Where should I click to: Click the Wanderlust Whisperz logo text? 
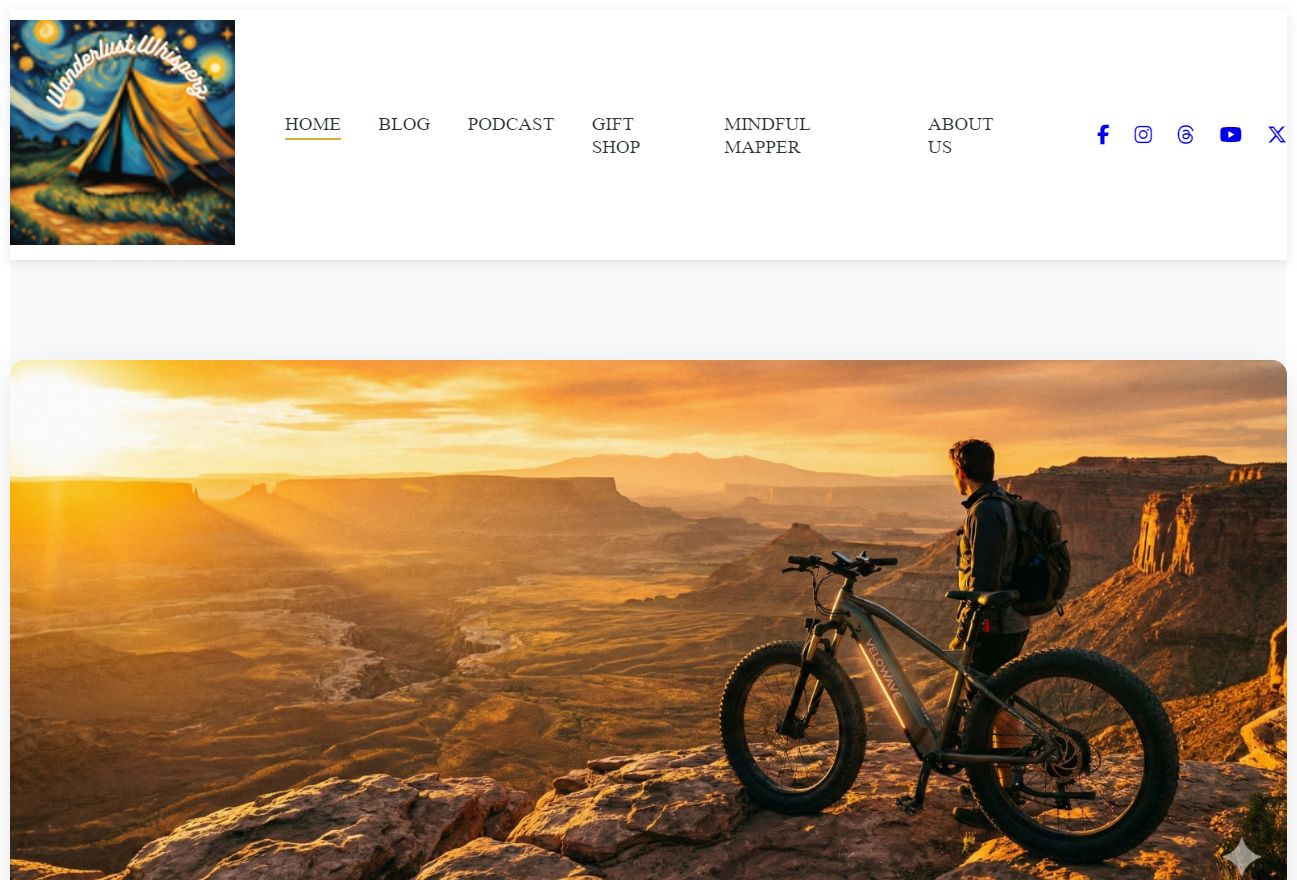[126, 70]
